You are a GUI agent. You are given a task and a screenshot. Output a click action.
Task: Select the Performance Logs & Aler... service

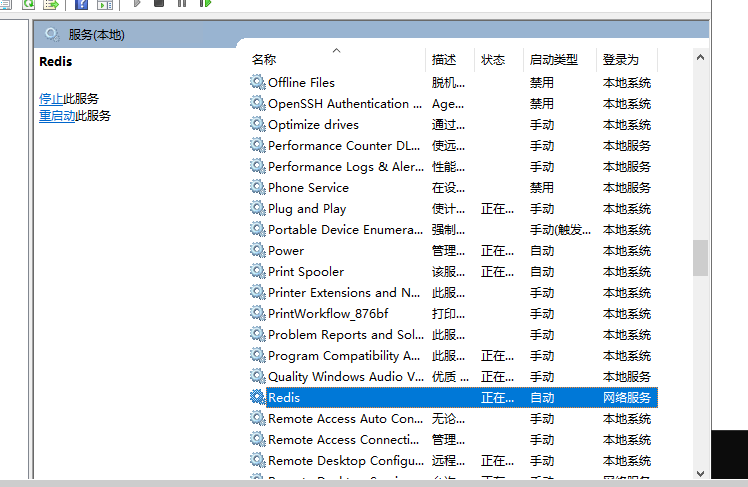pos(346,166)
